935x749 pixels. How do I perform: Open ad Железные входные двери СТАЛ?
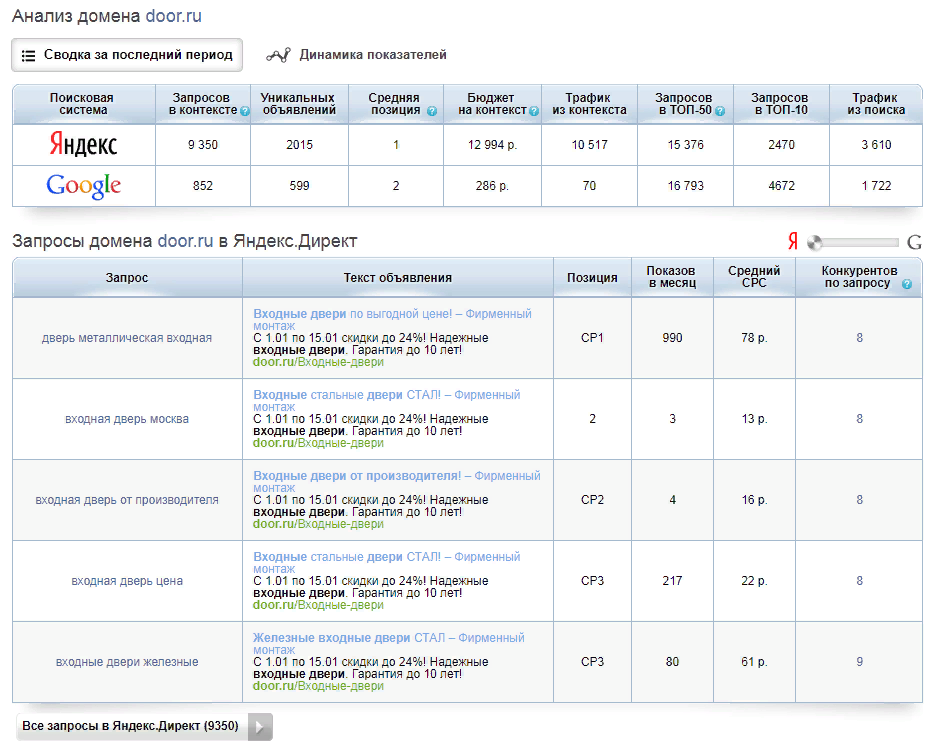point(389,644)
